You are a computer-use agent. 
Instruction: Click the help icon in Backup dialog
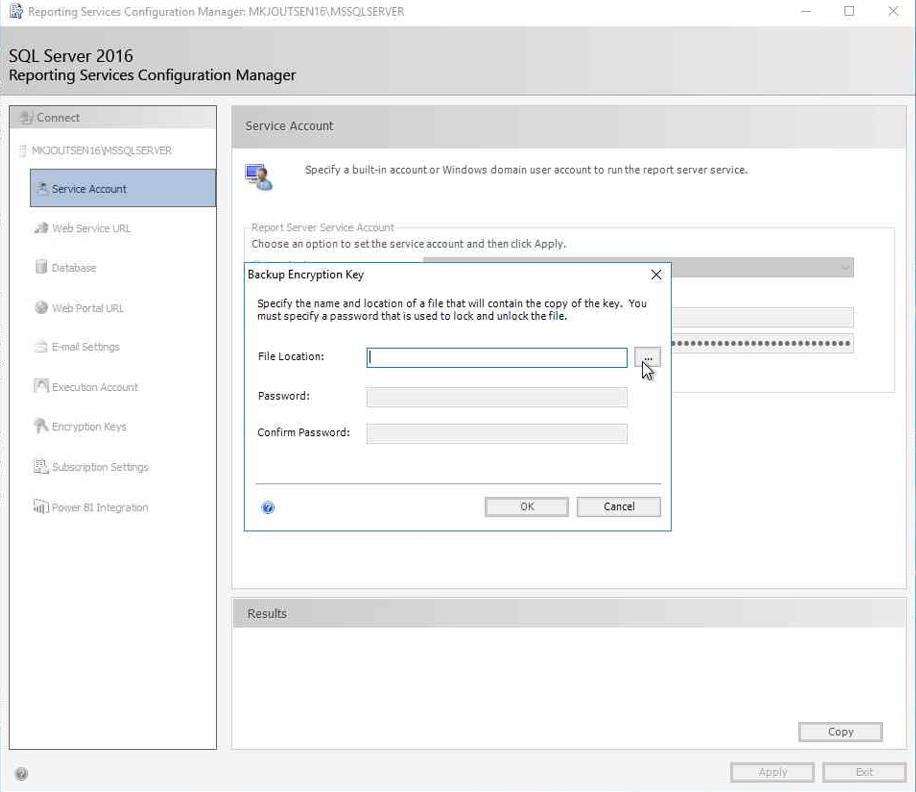click(268, 508)
